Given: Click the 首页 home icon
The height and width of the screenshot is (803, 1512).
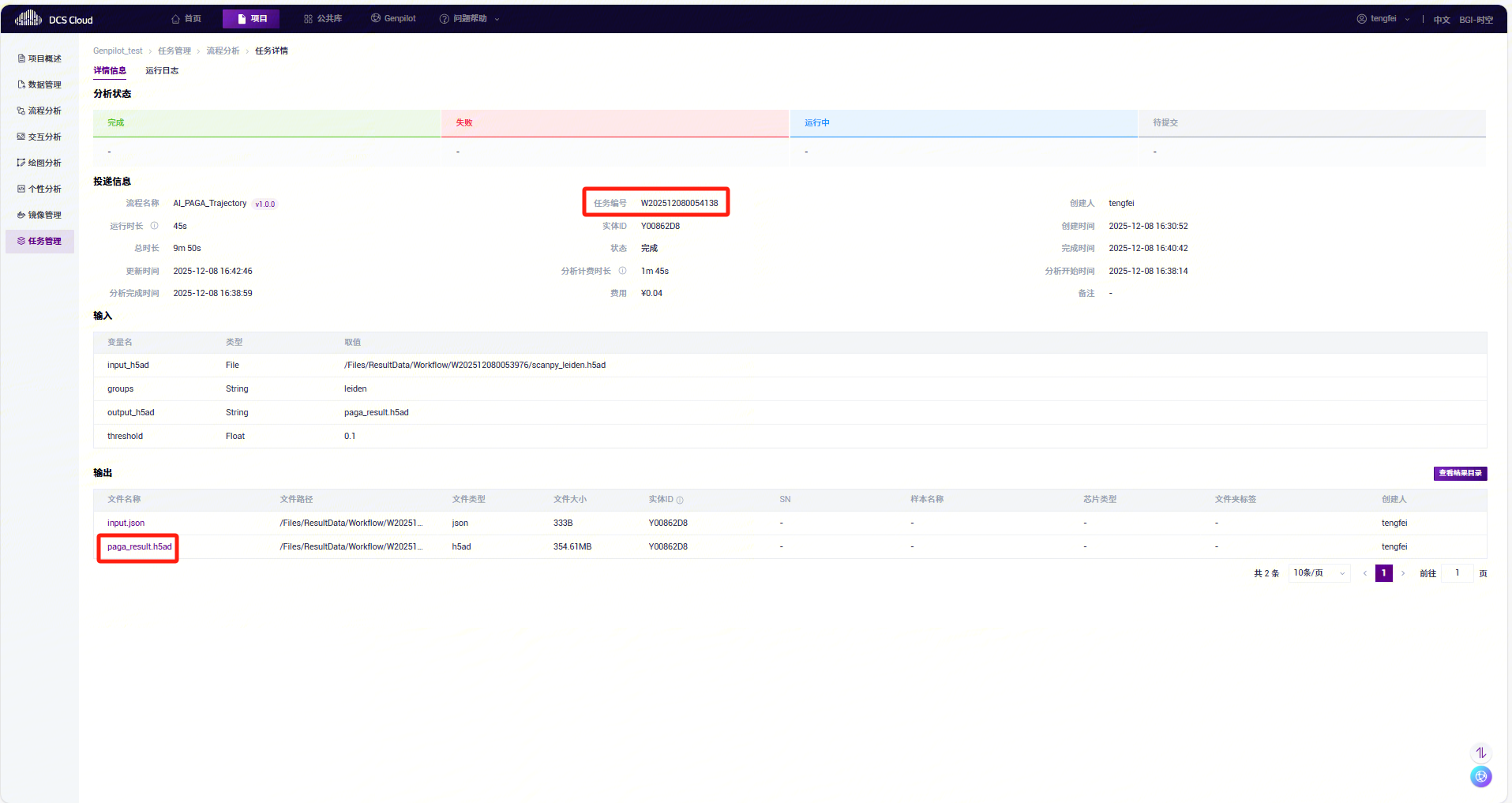Looking at the screenshot, I should (x=175, y=19).
